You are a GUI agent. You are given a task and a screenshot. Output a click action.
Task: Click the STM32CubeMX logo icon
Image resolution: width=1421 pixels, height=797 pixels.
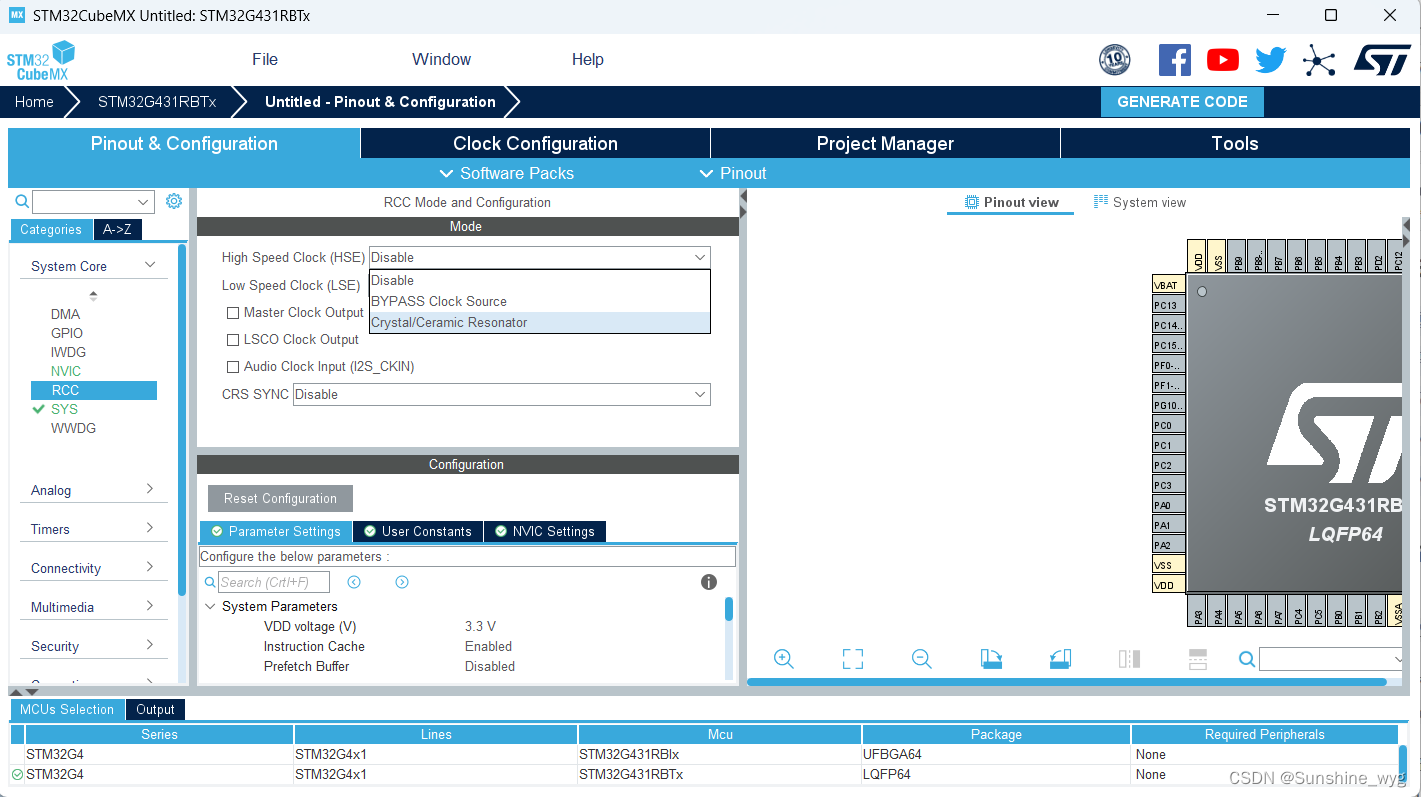(41, 60)
